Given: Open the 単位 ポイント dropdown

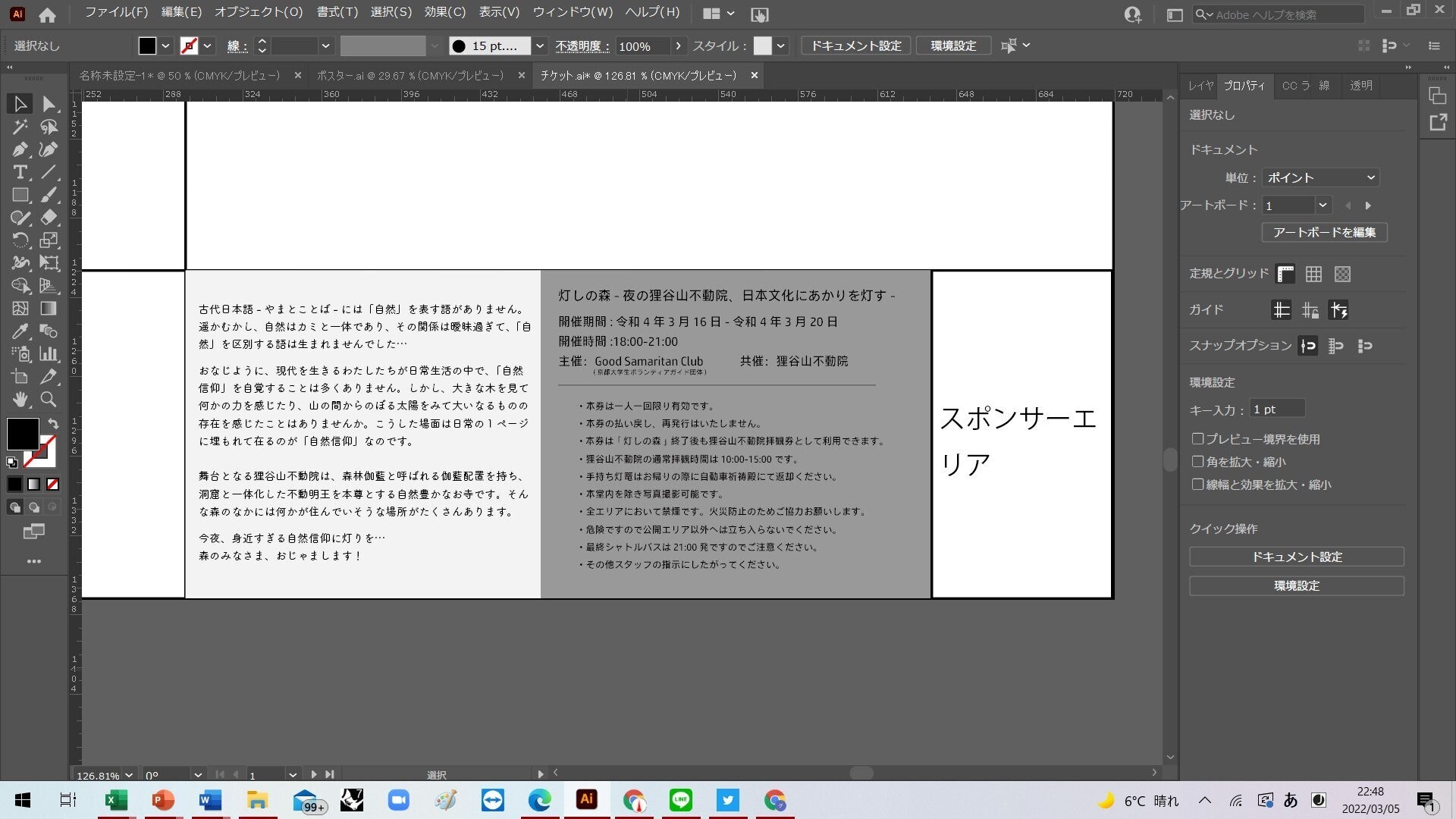Looking at the screenshot, I should tap(1320, 177).
